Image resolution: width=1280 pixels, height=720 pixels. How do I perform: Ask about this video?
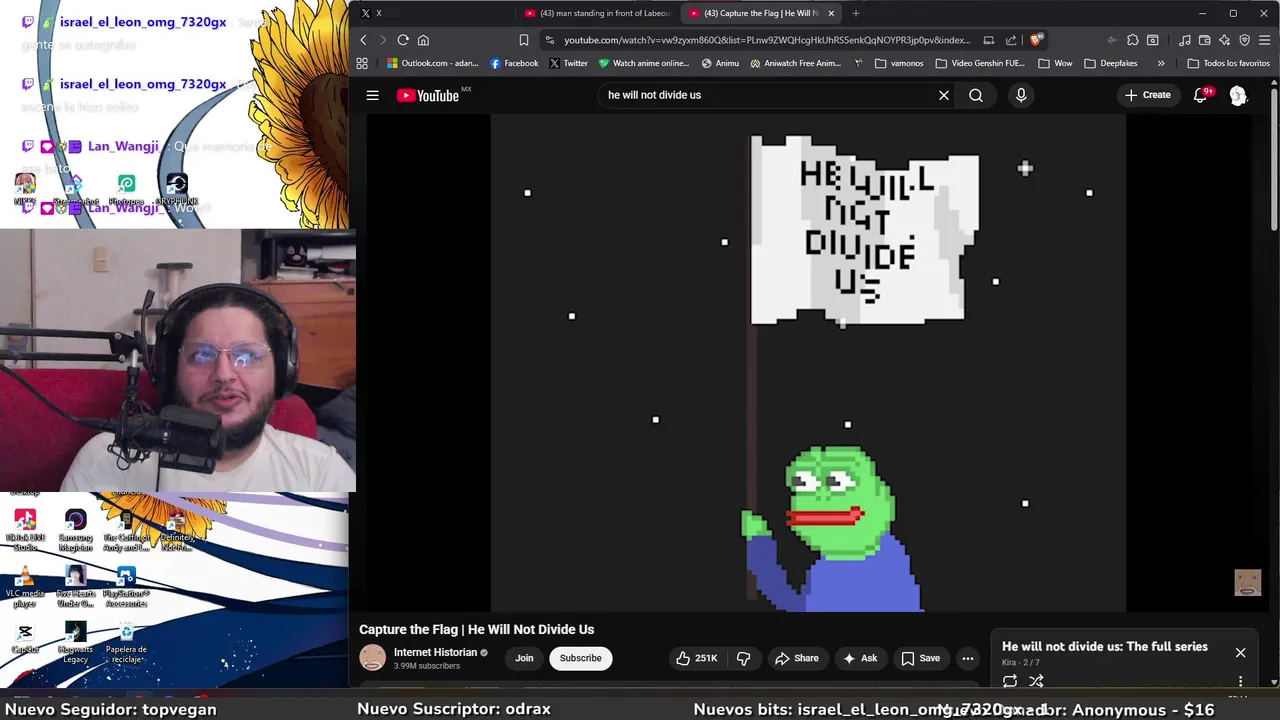[860, 658]
